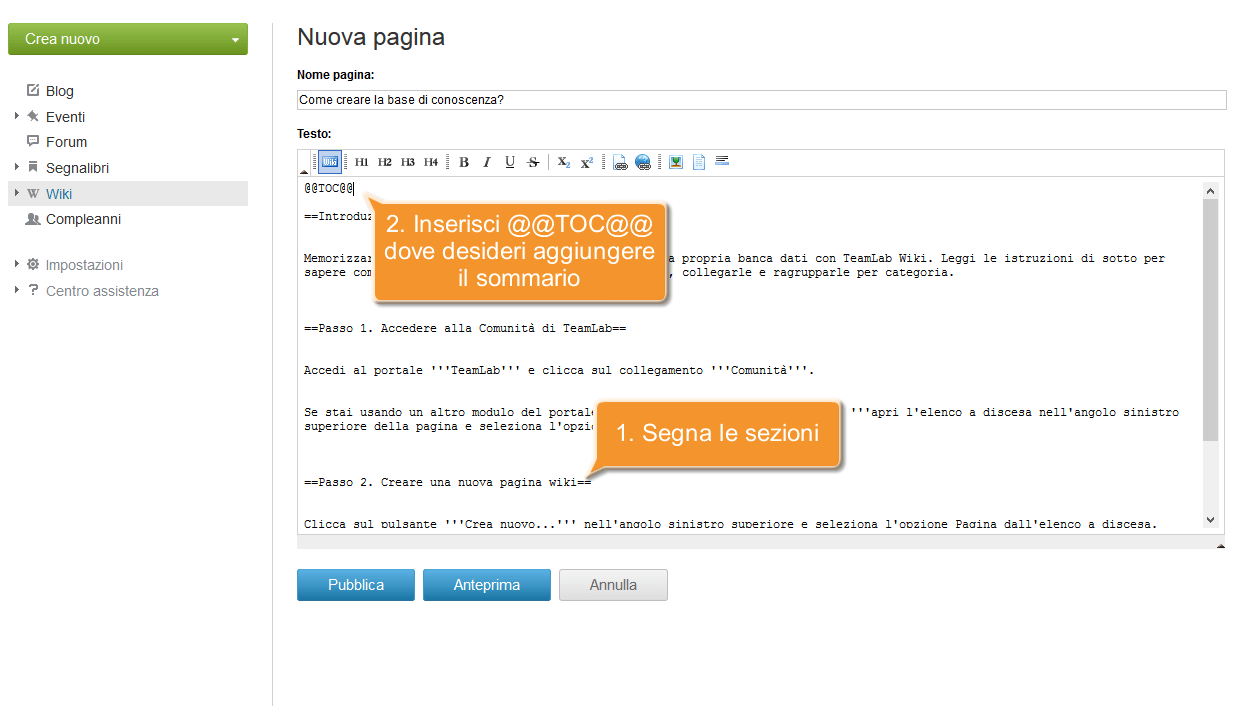This screenshot has width=1238, height=706.
Task: Toggle strikethrough formatting
Action: pyautogui.click(x=533, y=162)
